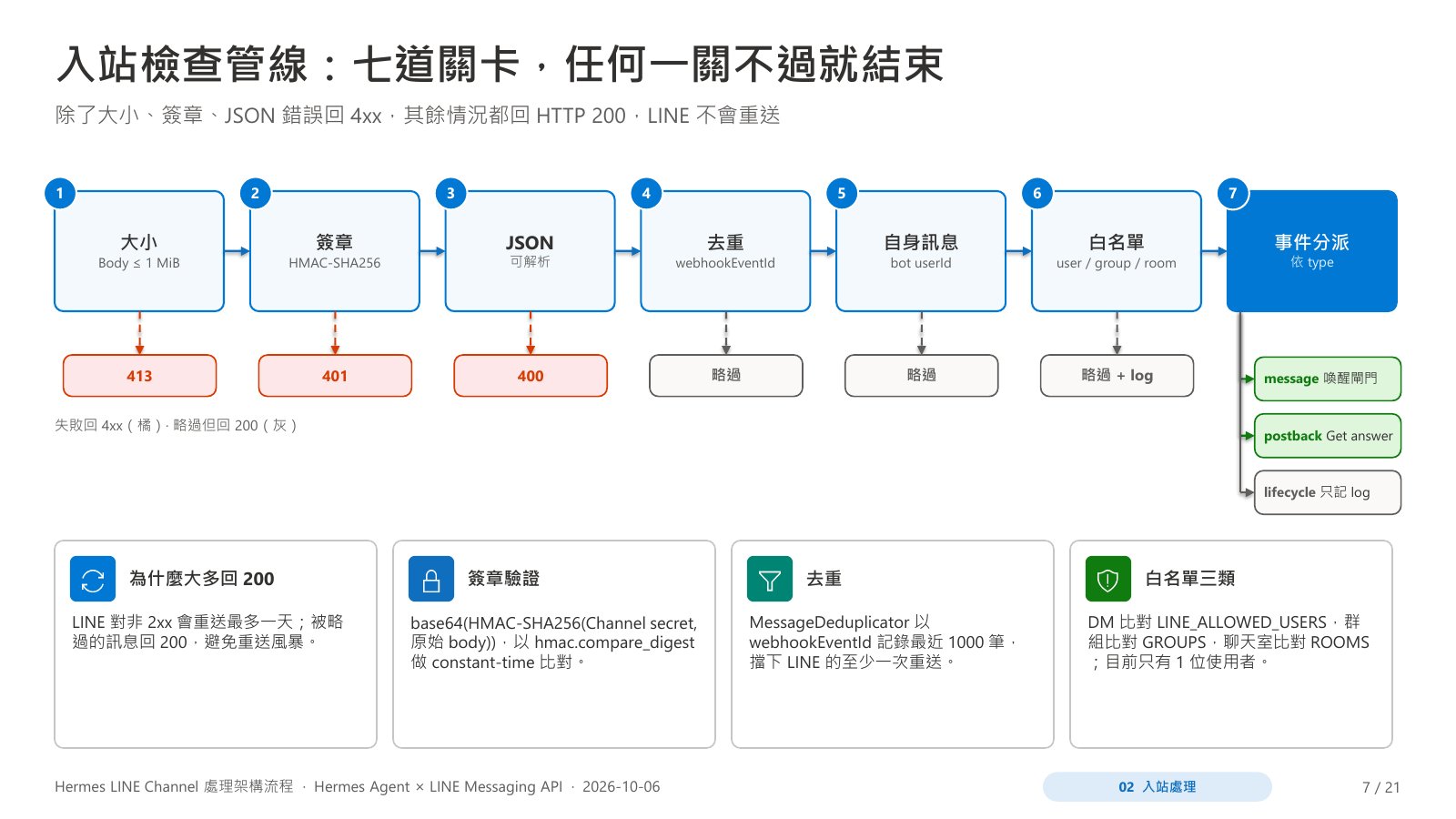Select the 自身訊息 bot userId stage box
This screenshot has height=819, width=1456.
[x=921, y=251]
